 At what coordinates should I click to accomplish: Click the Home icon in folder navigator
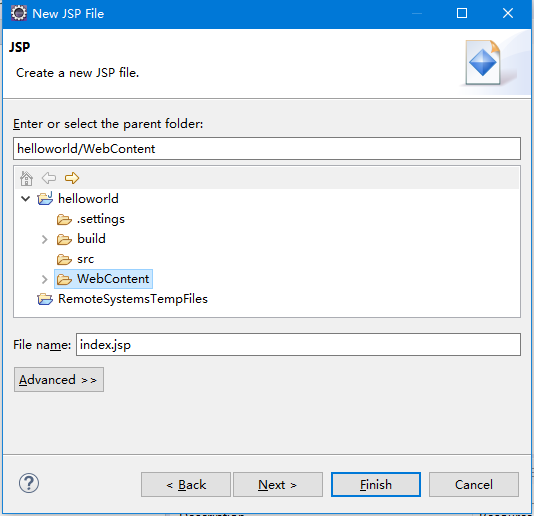point(26,178)
